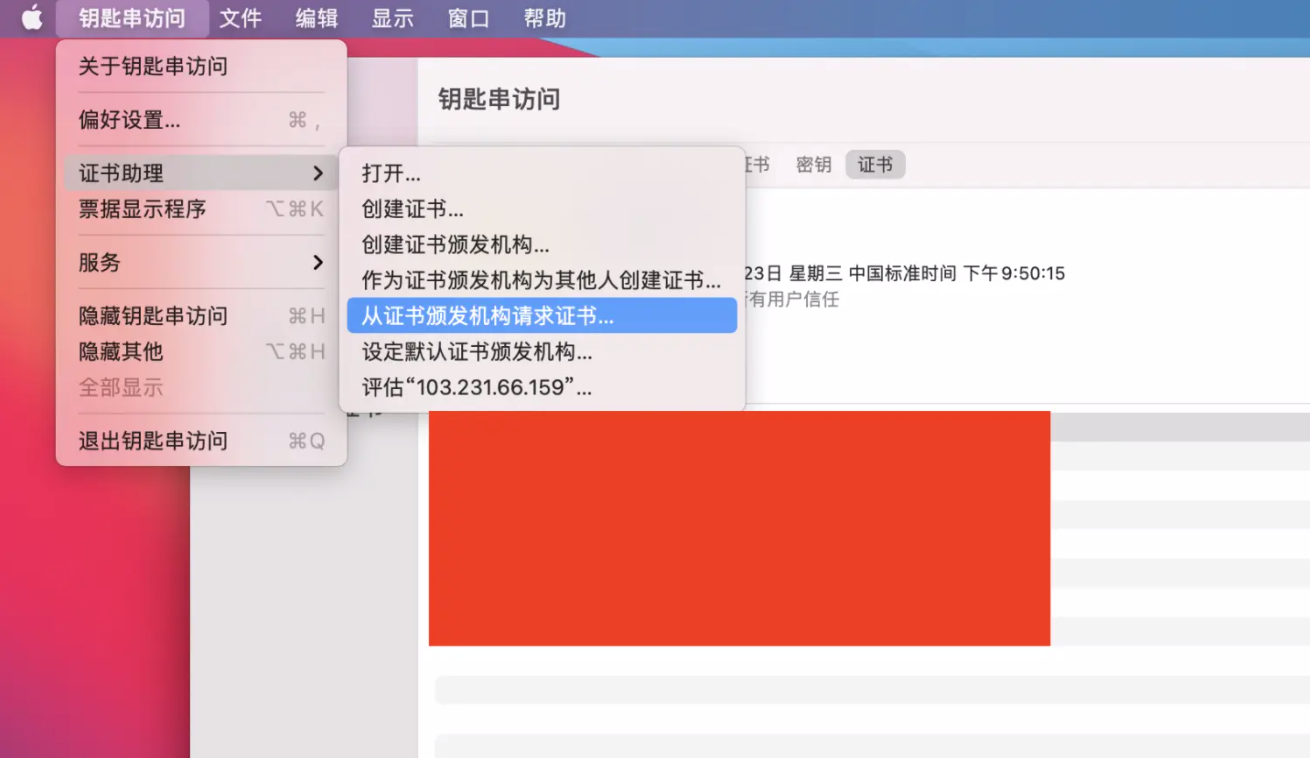Screen dimensions: 1310x758
Task: Select 设定默认证书颁发机构... submenu item
Action: pyautogui.click(x=542, y=352)
